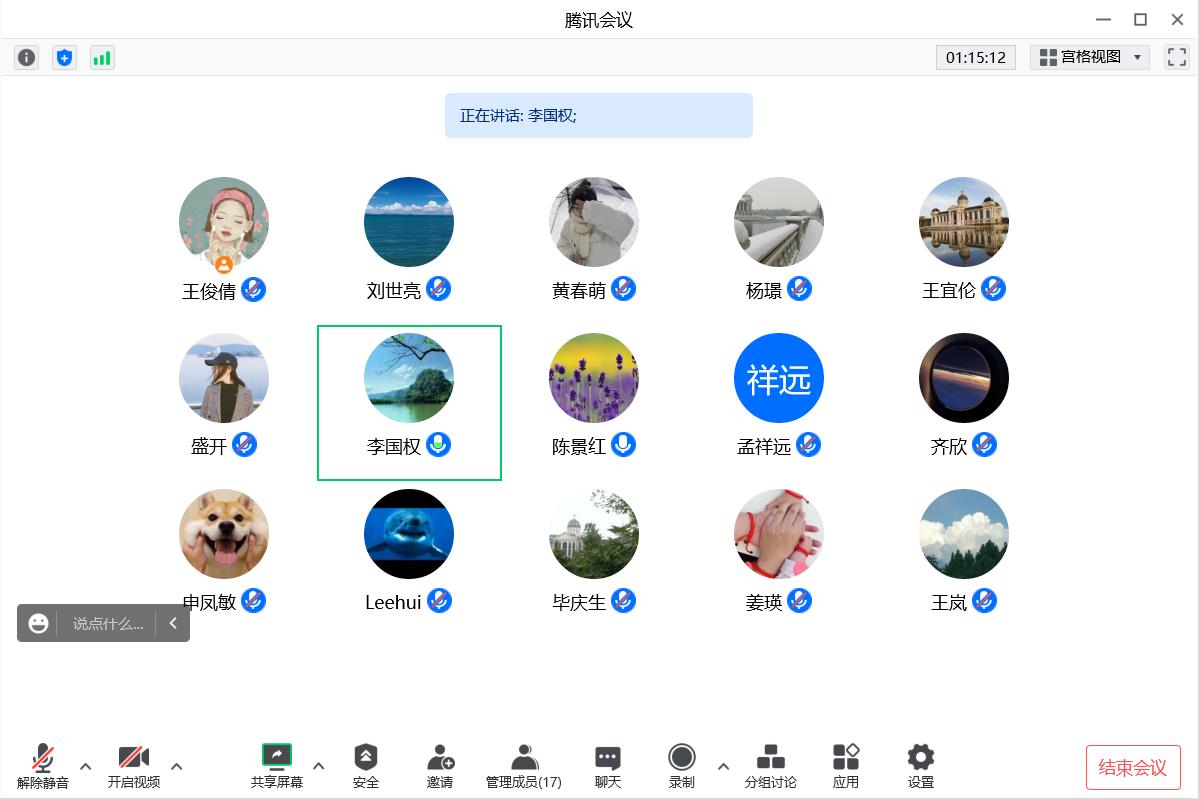This screenshot has height=799, width=1199.
Task: Open 管理成员(17) member list
Action: (x=523, y=766)
